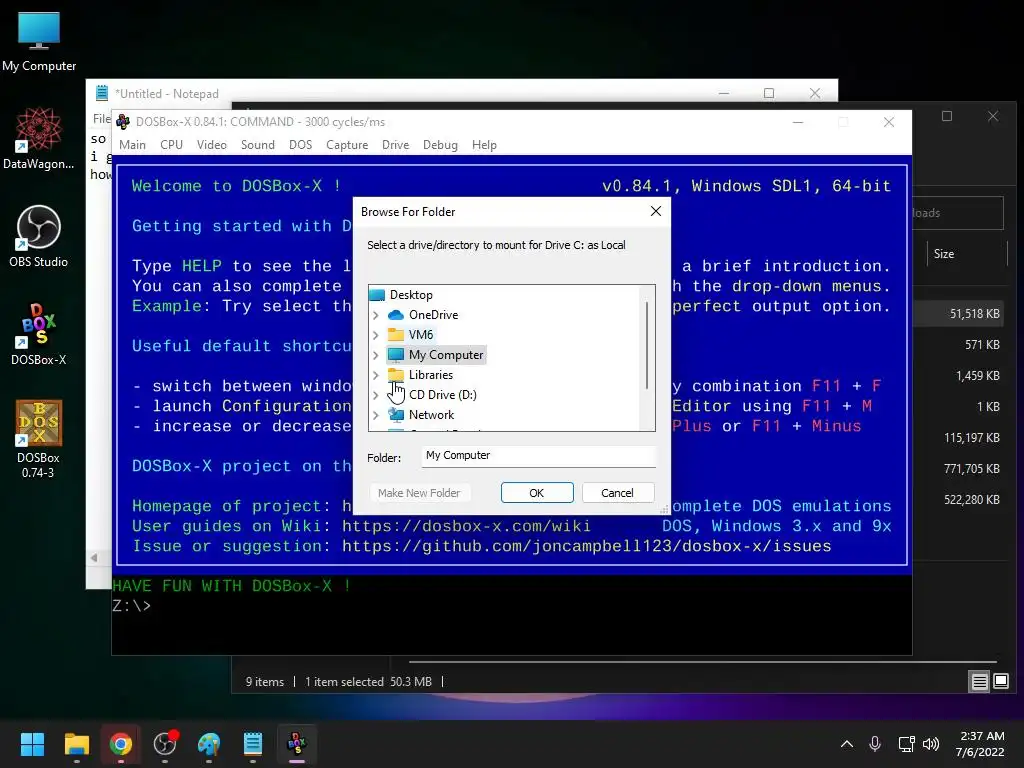Select OneDrive in the folder tree
The height and width of the screenshot is (768, 1024).
point(433,315)
